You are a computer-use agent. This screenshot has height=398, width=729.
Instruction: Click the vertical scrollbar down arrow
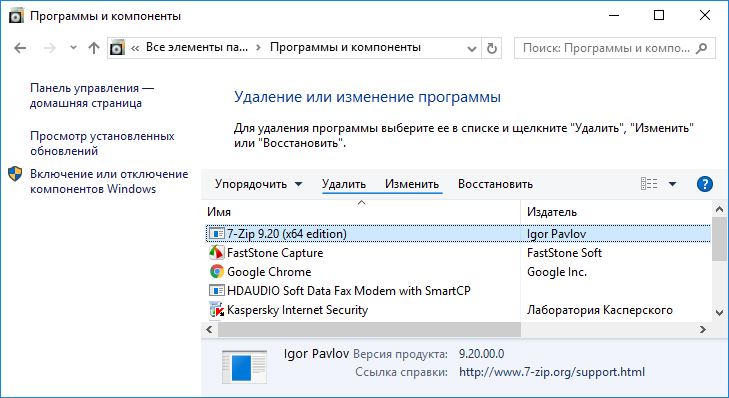point(719,313)
